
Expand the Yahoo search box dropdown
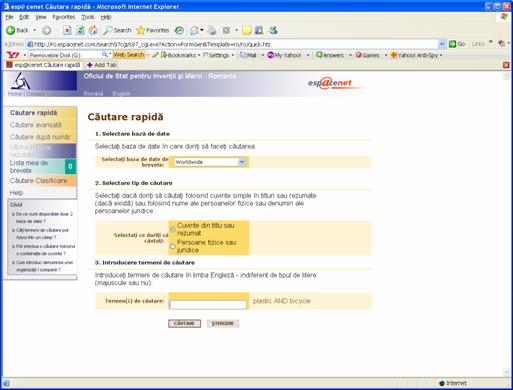110,54
